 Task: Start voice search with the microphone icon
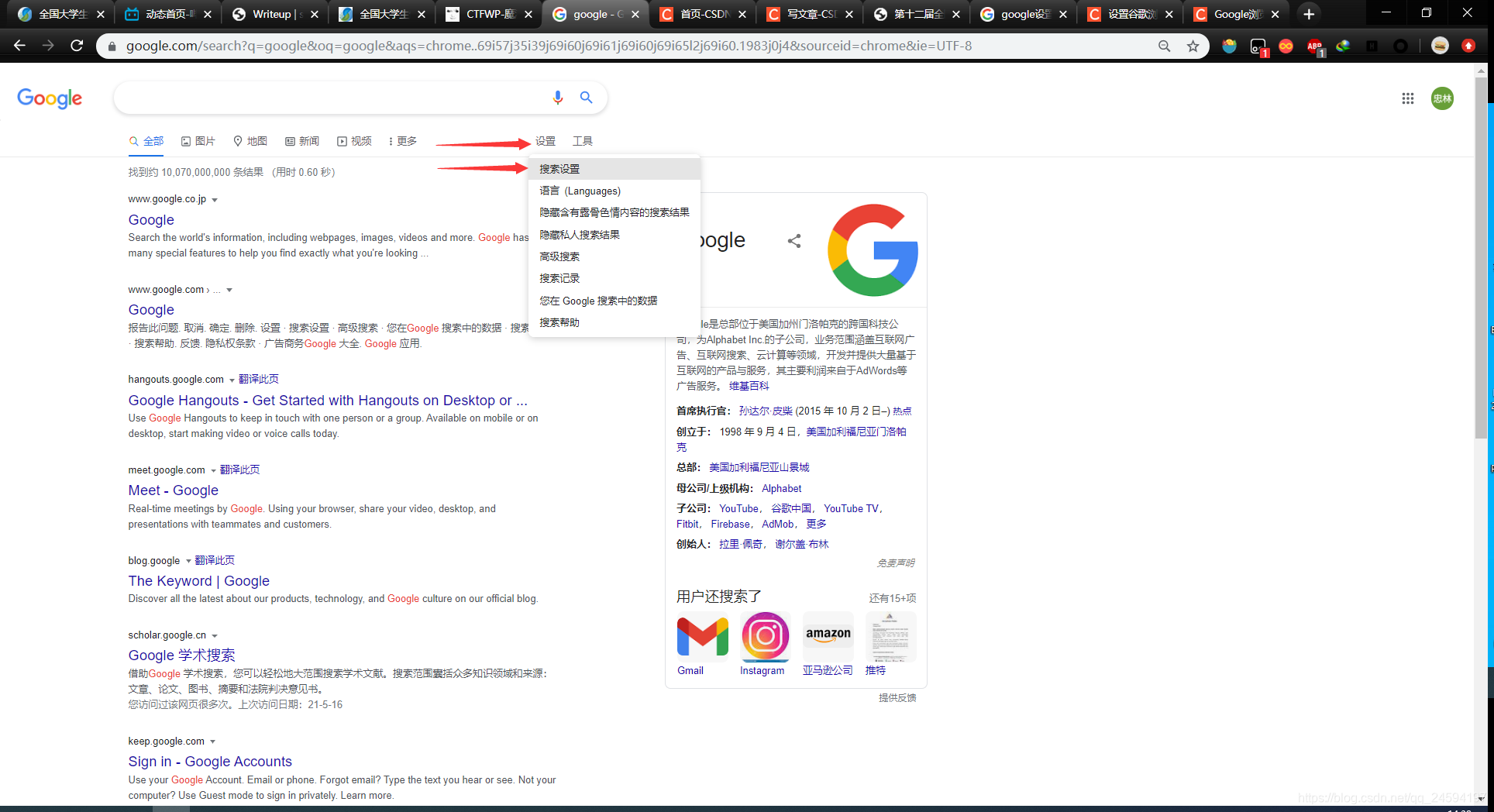click(558, 98)
